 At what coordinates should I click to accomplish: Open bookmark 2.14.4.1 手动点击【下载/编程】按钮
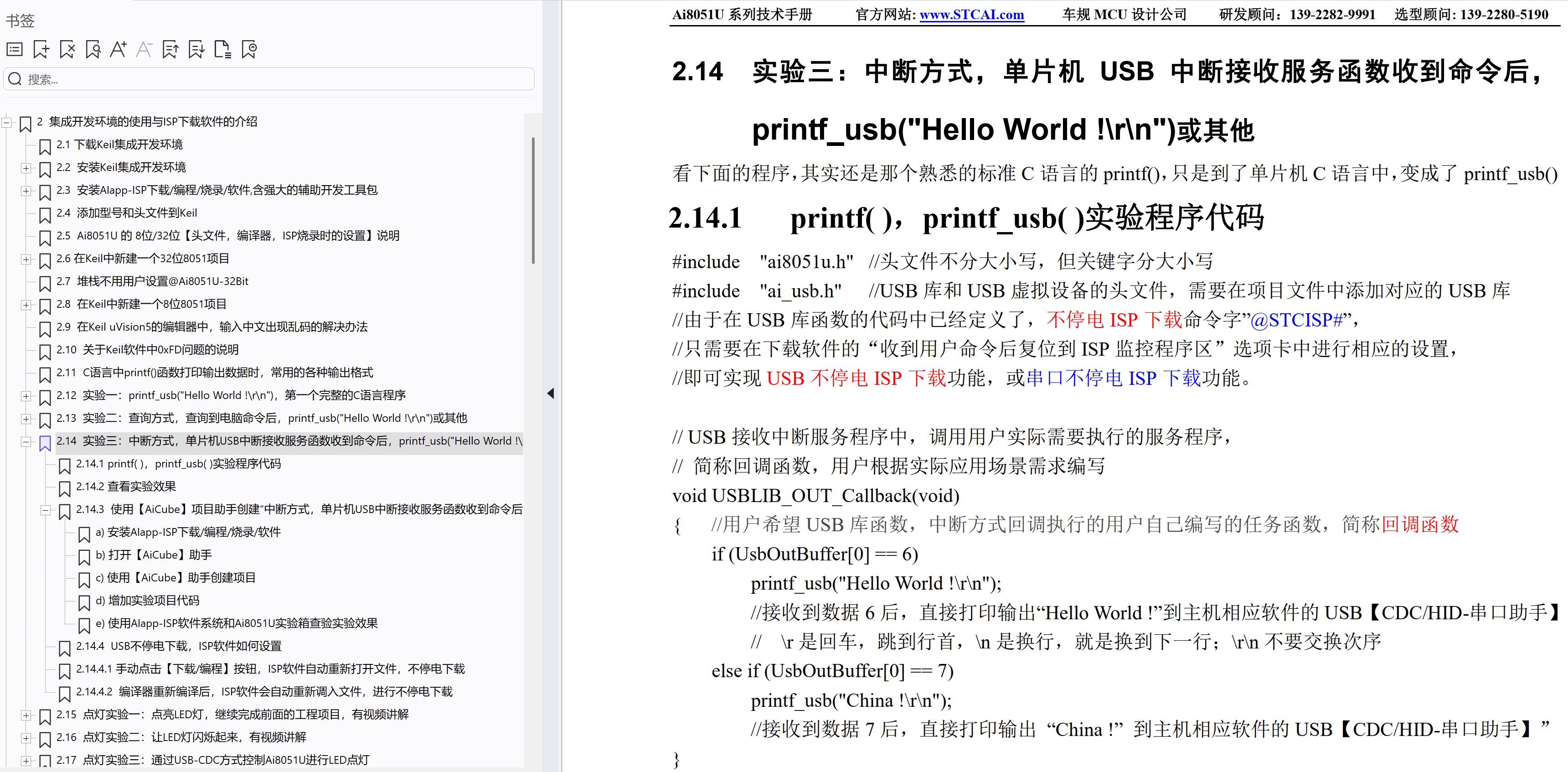(x=270, y=669)
